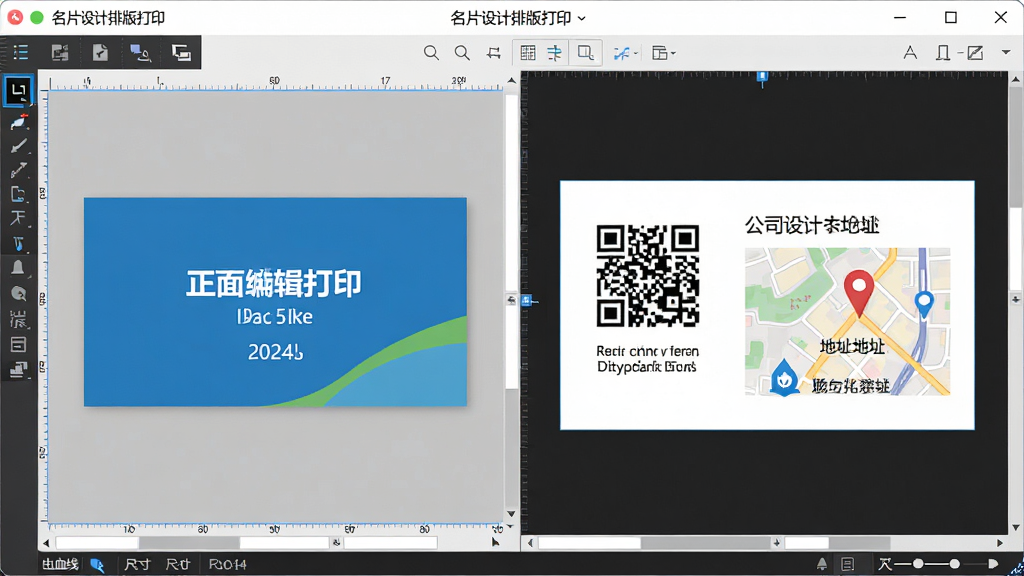Click the blue ruler marker atop right pane

point(761,78)
